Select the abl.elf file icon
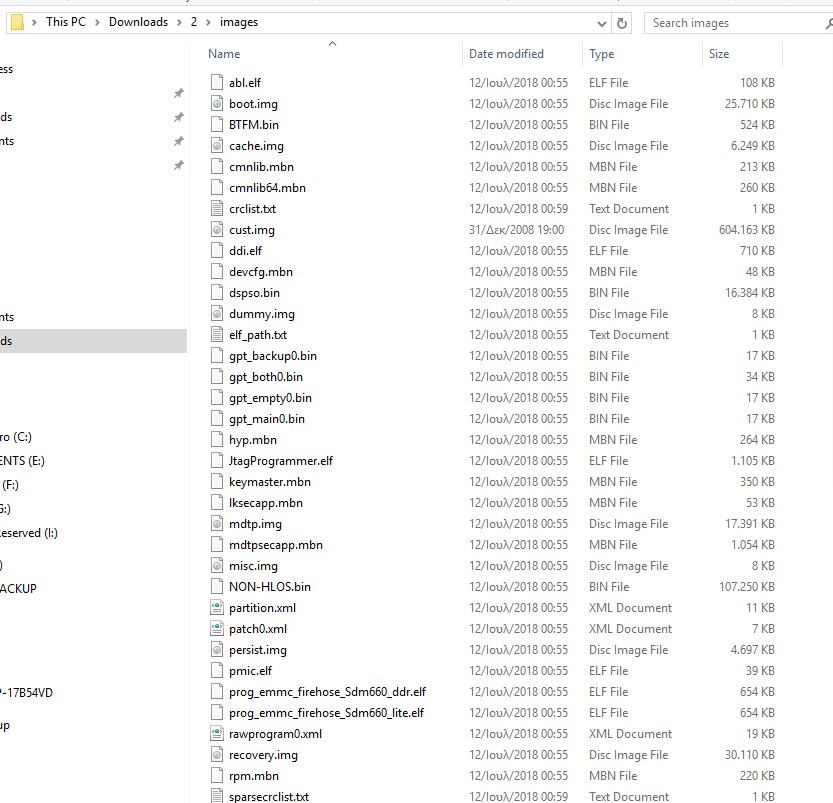The height and width of the screenshot is (803, 833). point(218,83)
